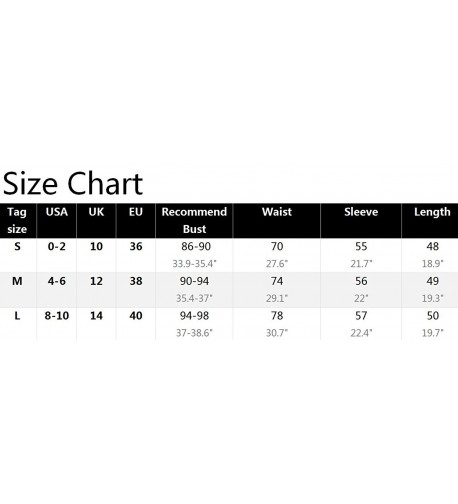This screenshot has width=458, height=504.
Task: Click the 0-2 USA size cell
Action: [x=57, y=247]
